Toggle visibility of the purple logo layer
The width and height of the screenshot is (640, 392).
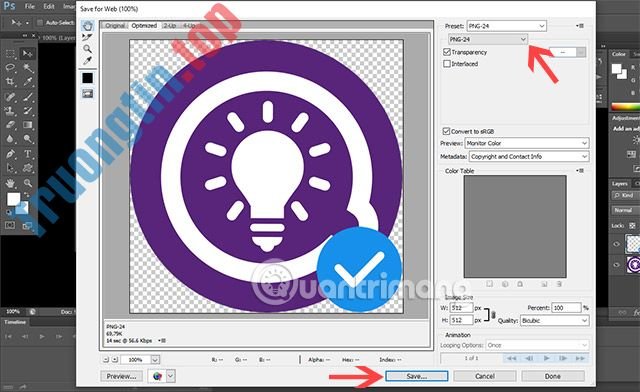616,265
